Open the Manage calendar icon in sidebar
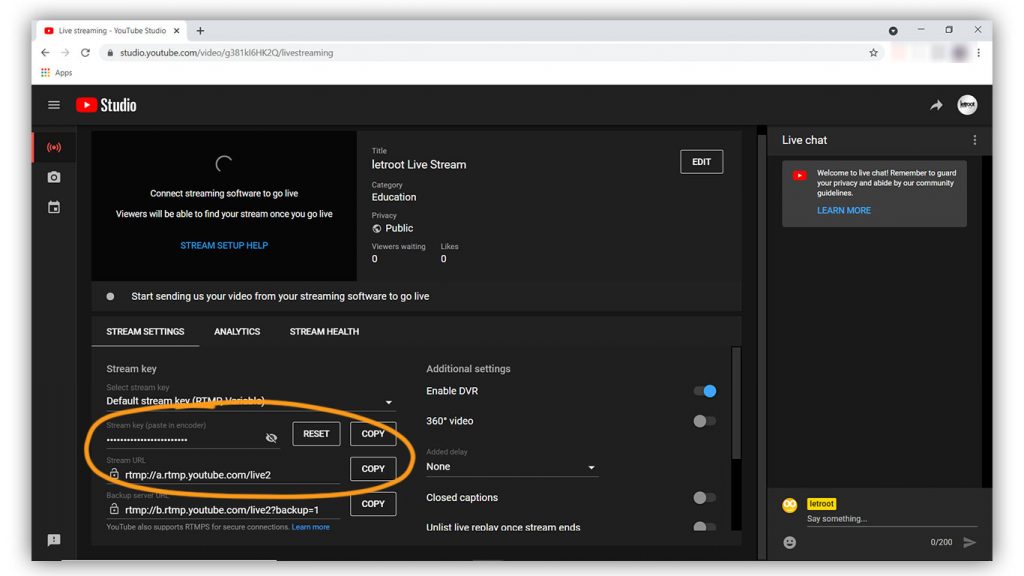Image resolution: width=1024 pixels, height=576 pixels. [x=54, y=208]
